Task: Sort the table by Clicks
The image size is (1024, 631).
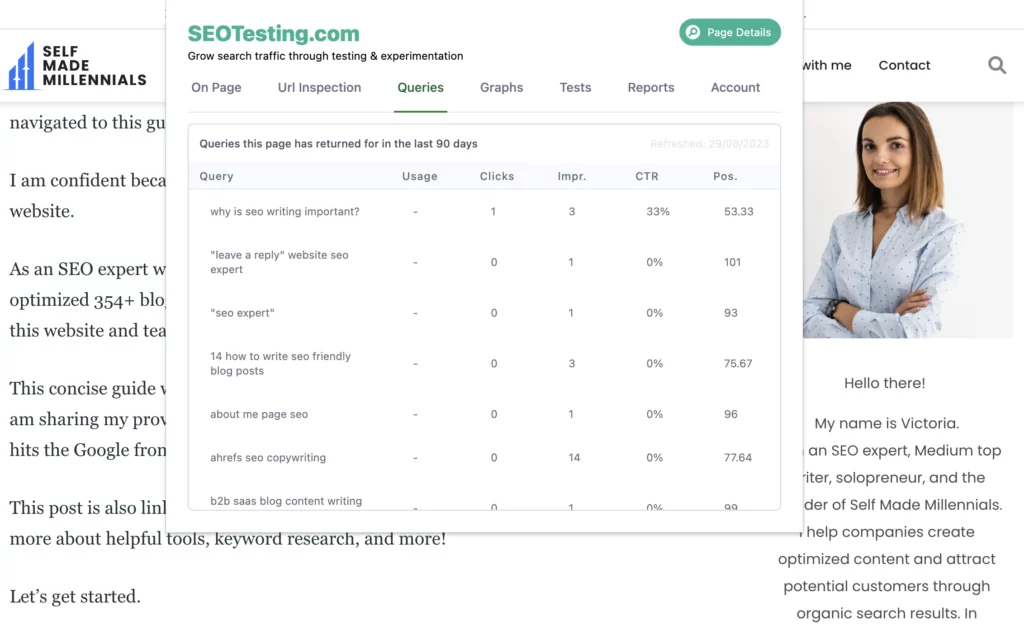Action: 496,176
